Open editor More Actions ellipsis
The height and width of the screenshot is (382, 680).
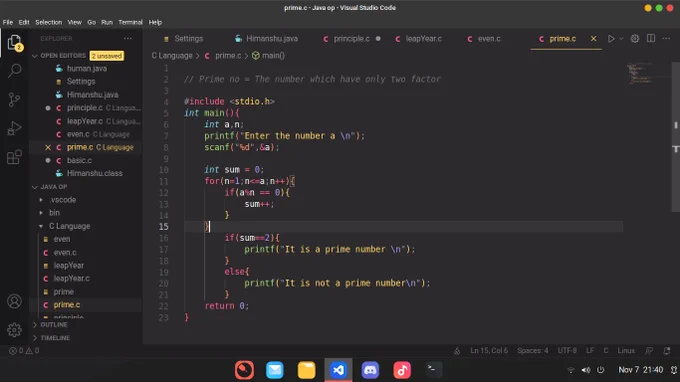666,39
